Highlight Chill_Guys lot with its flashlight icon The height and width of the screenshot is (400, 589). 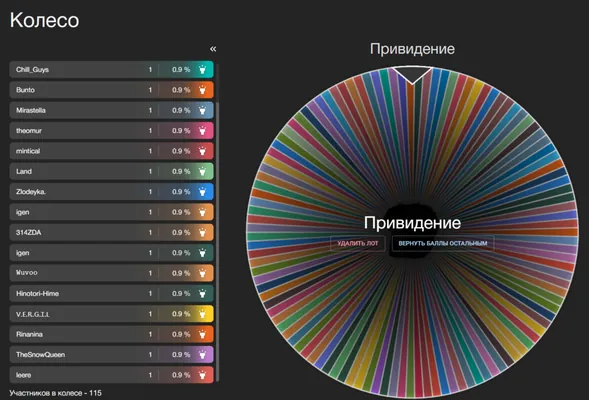(202, 69)
